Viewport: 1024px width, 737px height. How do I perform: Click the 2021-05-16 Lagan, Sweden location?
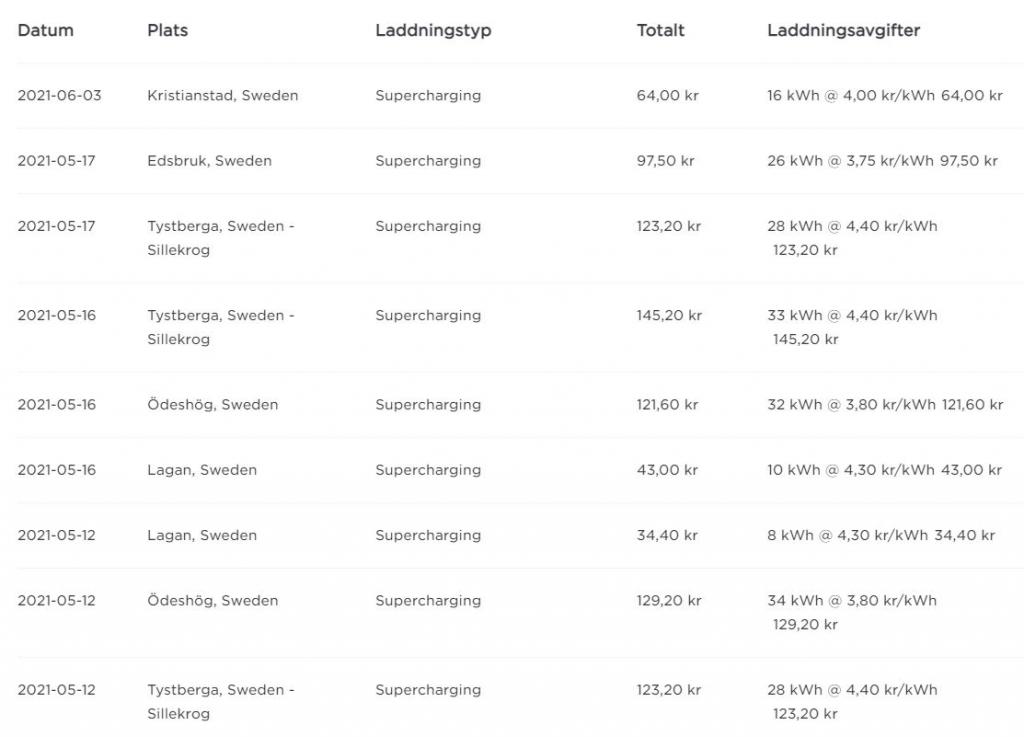coord(202,470)
